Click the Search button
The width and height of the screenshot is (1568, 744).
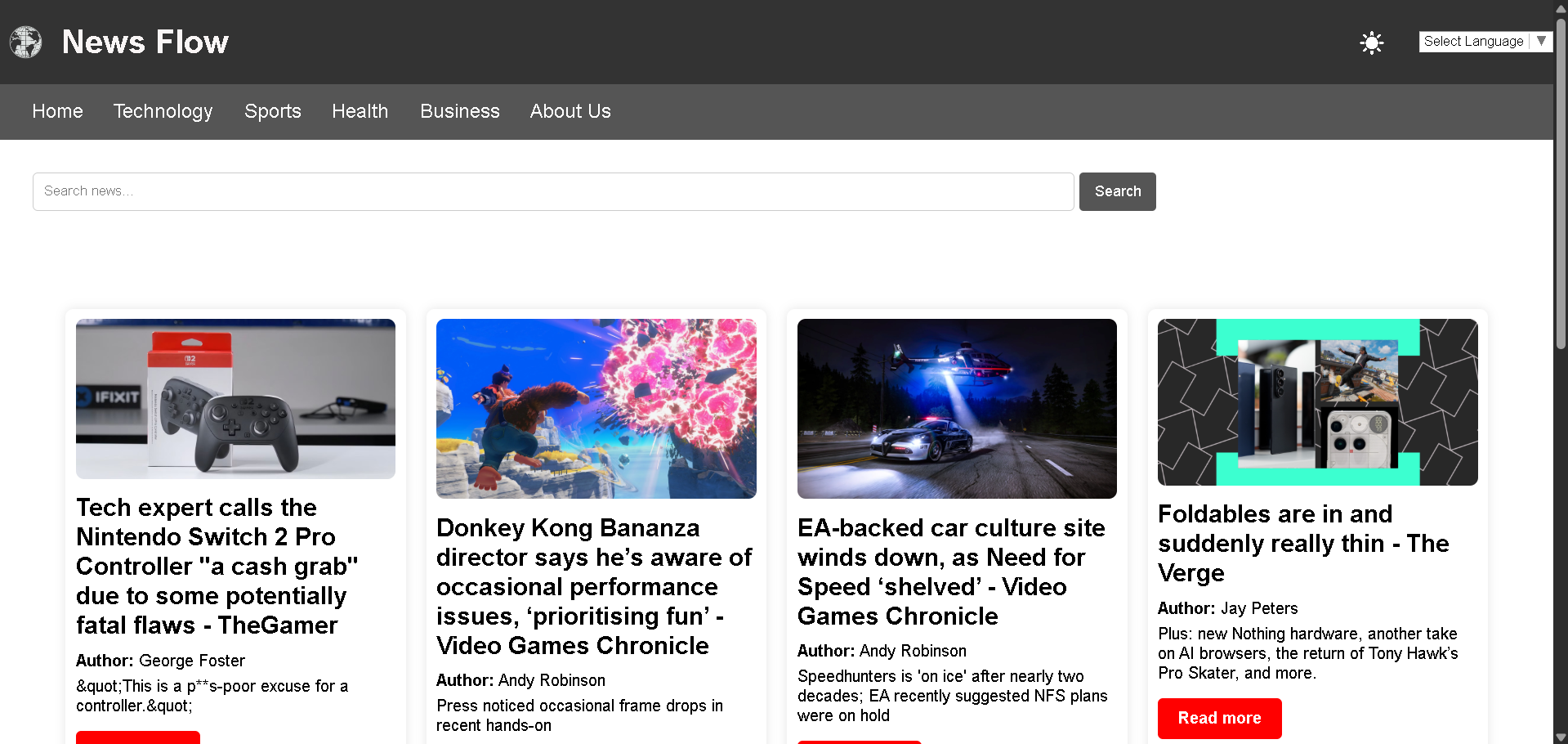point(1118,191)
